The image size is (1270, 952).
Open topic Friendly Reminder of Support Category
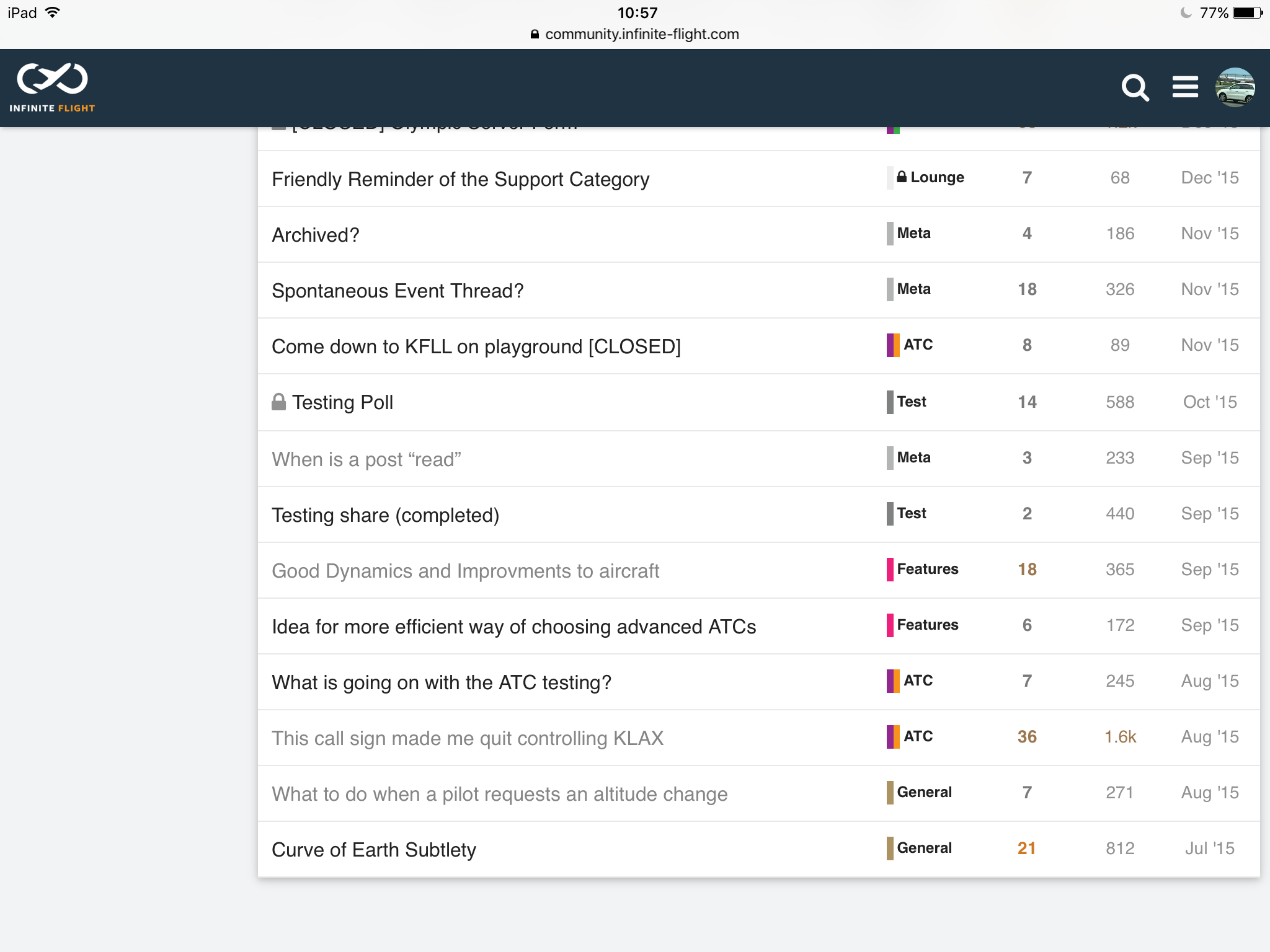pyautogui.click(x=460, y=179)
